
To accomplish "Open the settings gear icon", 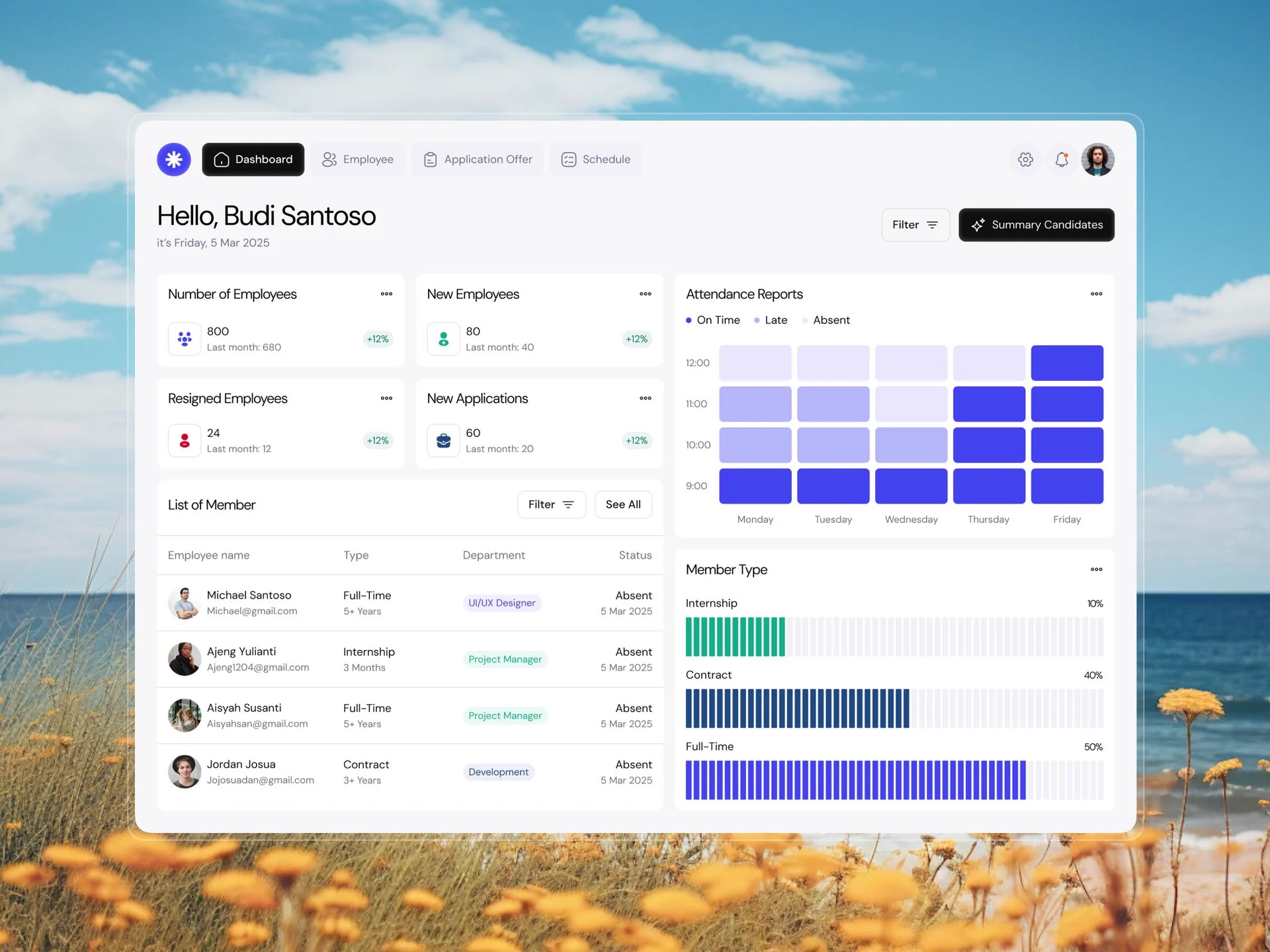I will (x=1025, y=159).
